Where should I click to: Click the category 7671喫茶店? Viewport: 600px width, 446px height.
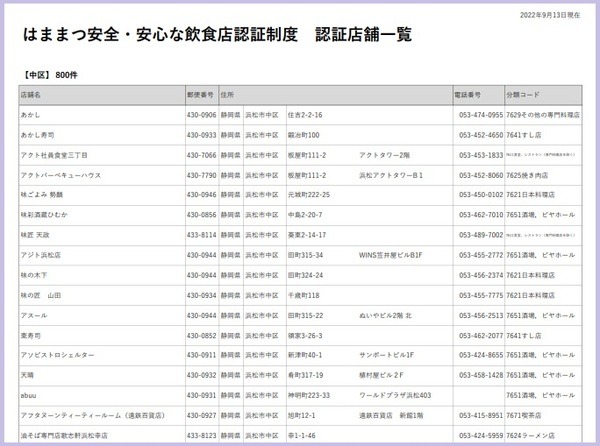pyautogui.click(x=523, y=415)
